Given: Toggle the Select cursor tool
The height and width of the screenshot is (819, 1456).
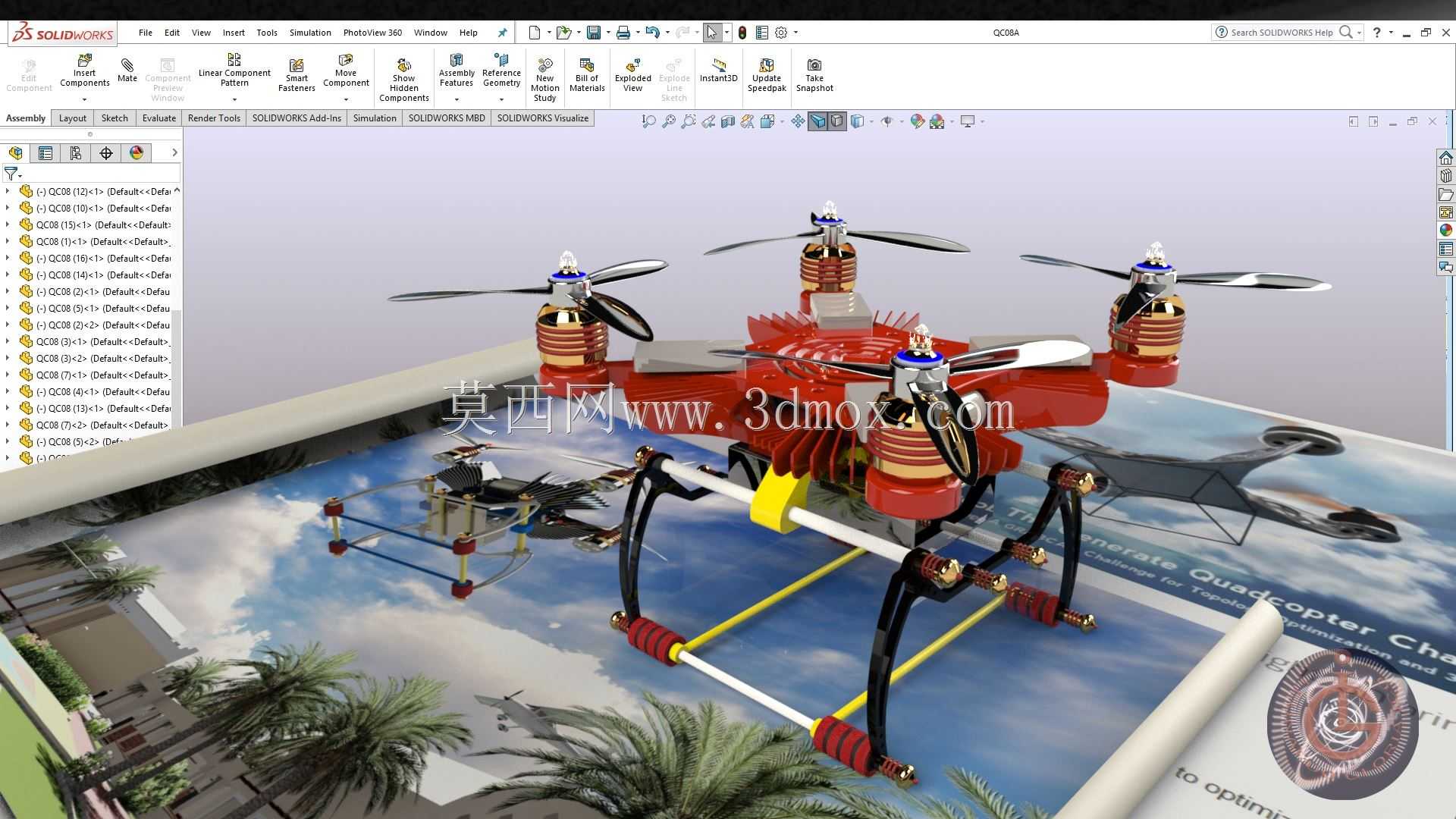Looking at the screenshot, I should (711, 33).
